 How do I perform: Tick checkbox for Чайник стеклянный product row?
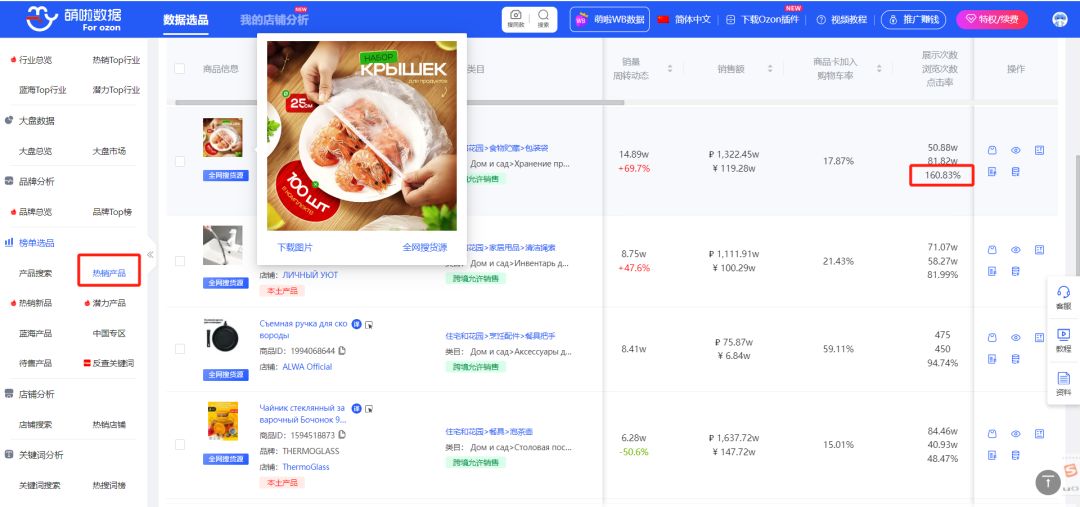coord(180,444)
